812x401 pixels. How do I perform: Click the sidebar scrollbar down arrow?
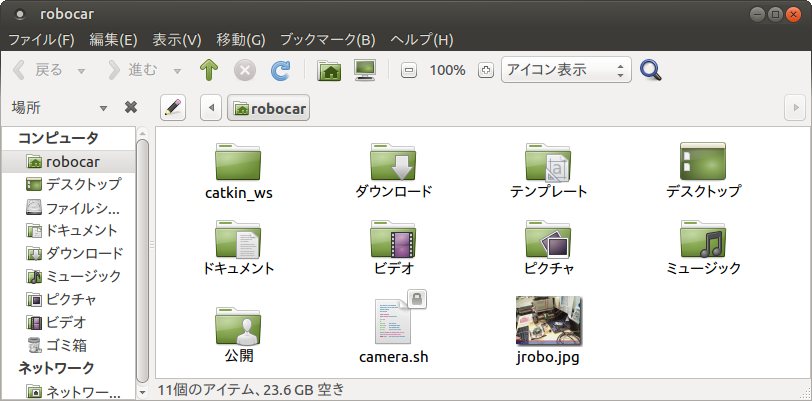[143, 394]
